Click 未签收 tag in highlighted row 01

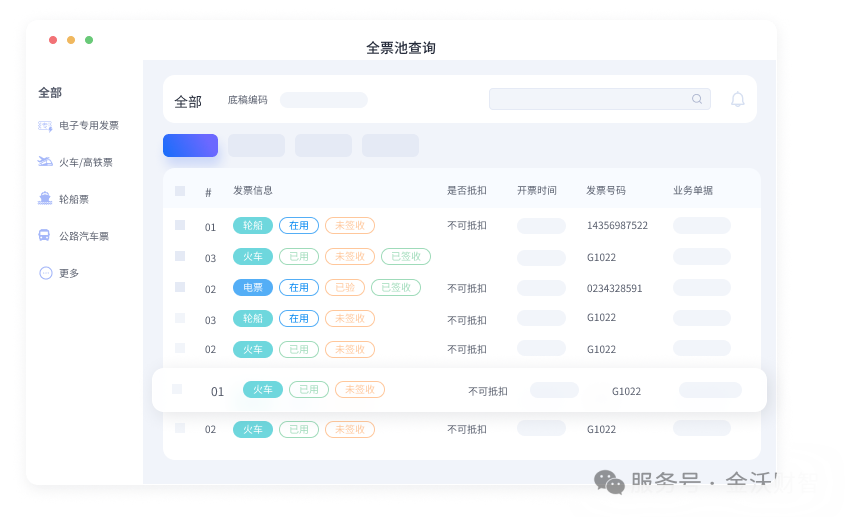pos(360,390)
